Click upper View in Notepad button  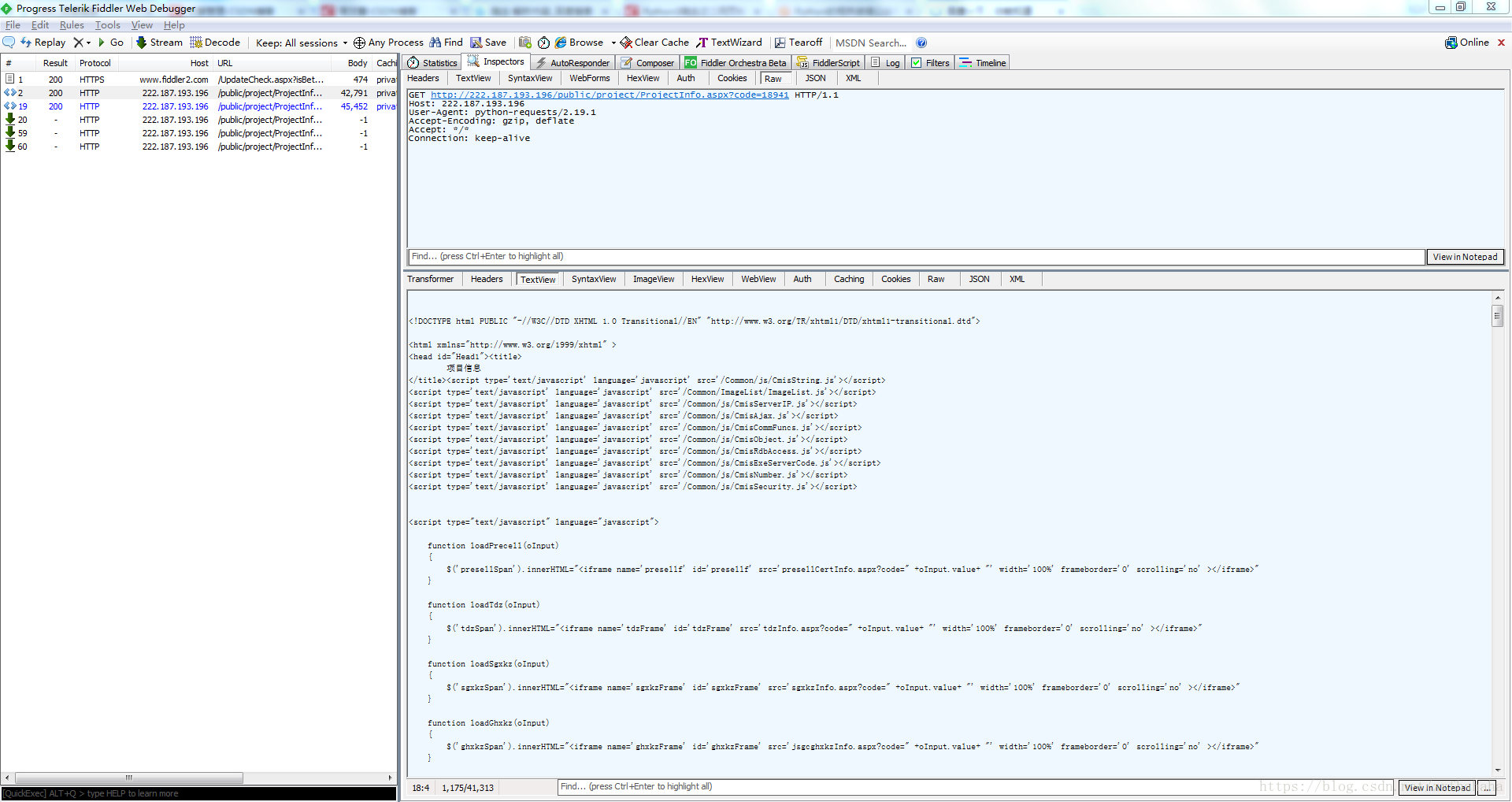[1465, 257]
